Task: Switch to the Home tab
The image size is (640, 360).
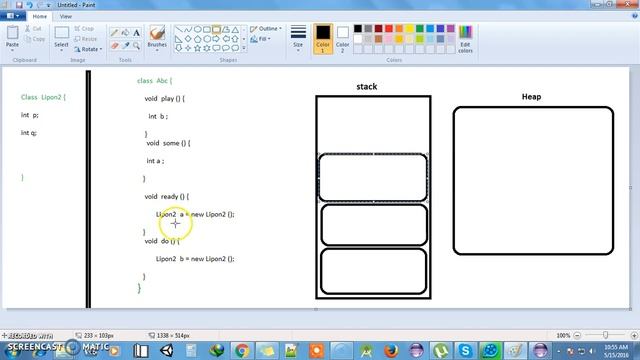Action: 40,16
